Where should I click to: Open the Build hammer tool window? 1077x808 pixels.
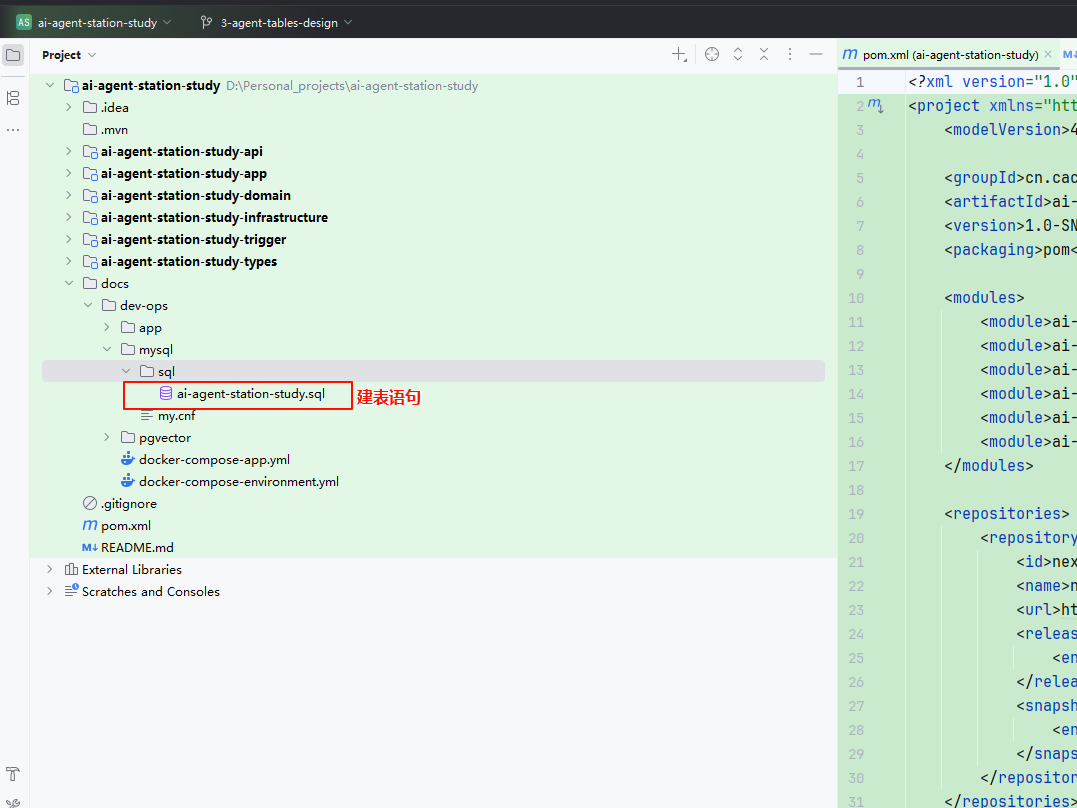click(13, 774)
